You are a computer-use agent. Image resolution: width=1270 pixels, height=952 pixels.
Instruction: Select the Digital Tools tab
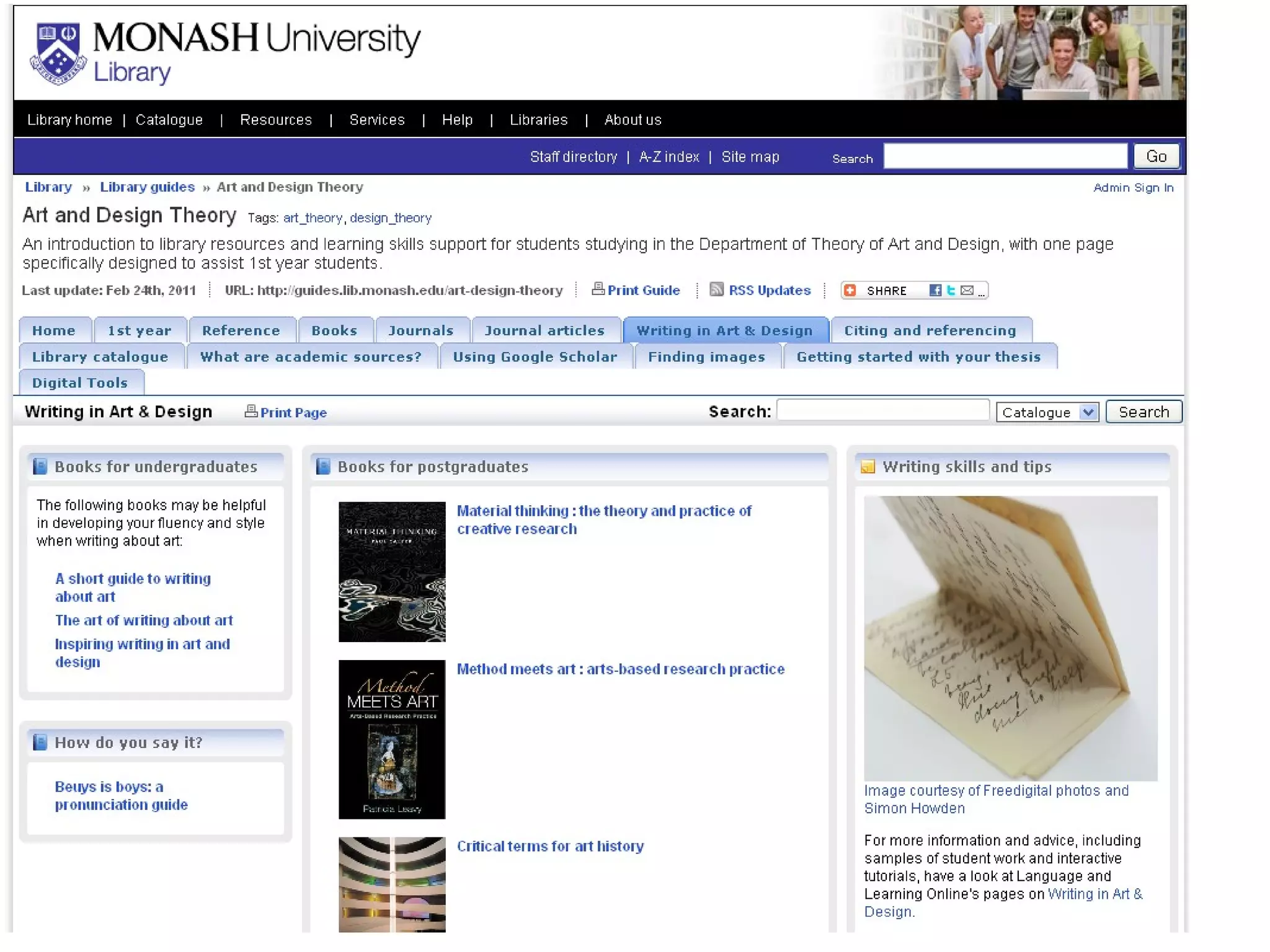tap(80, 383)
